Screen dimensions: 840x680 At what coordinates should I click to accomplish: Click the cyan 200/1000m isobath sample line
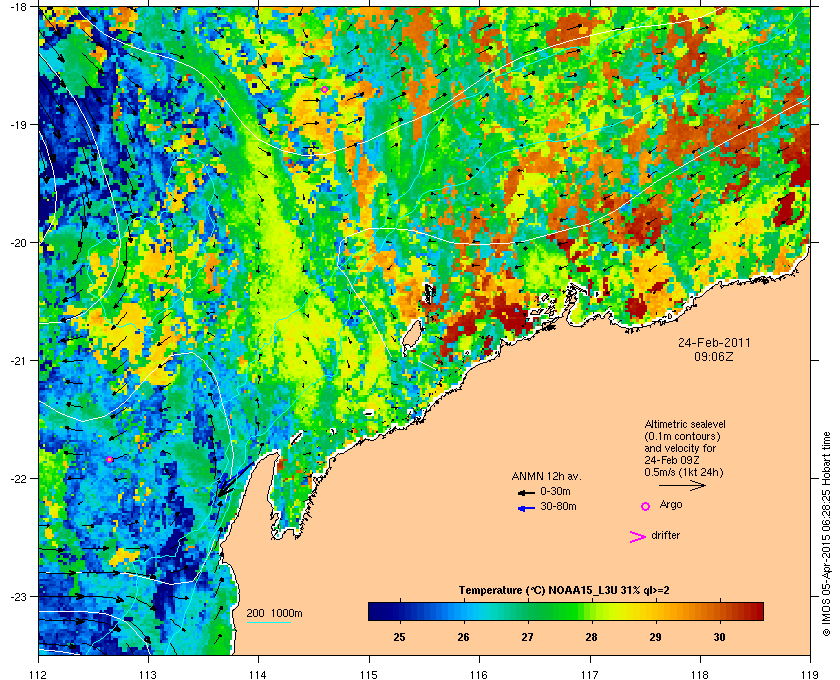[268, 623]
